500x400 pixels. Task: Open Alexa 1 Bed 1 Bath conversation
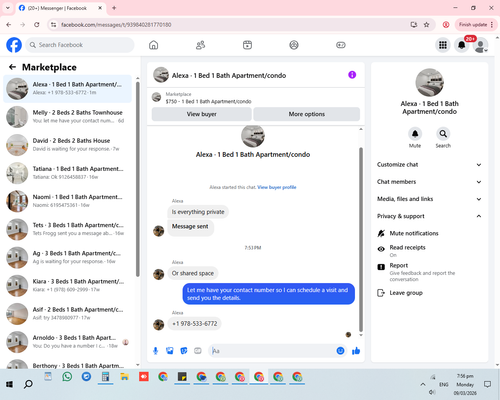(x=67, y=89)
